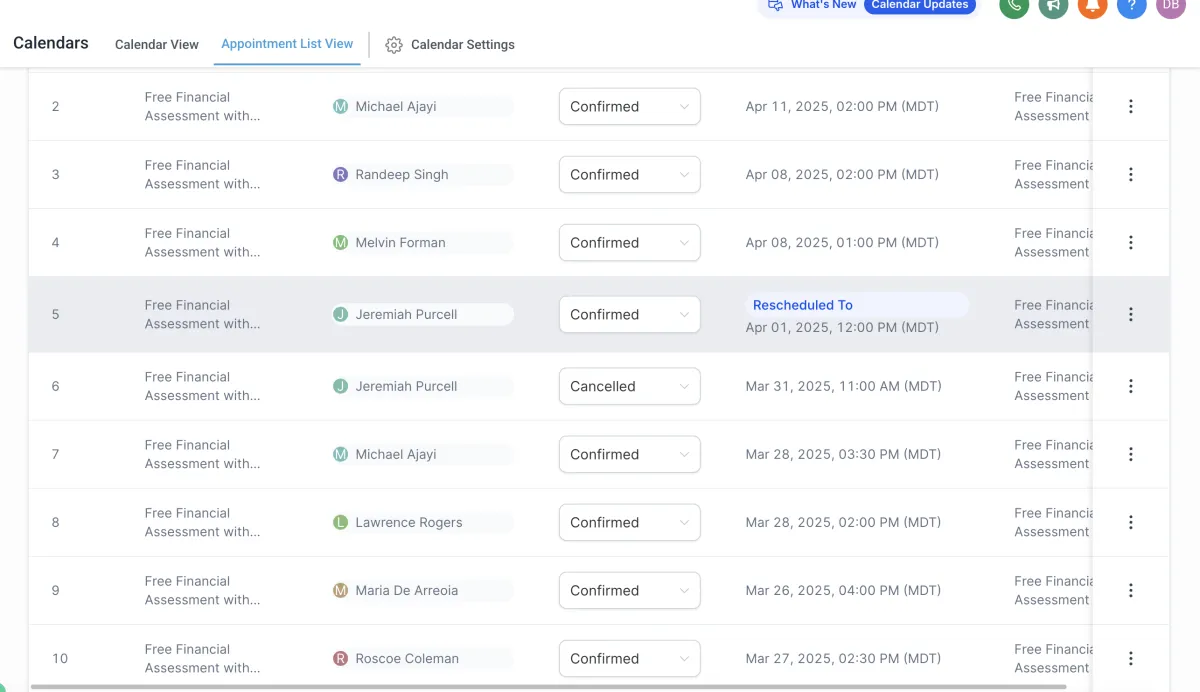Open actions menu for Randeep Singh row
This screenshot has width=1200, height=692.
click(1131, 174)
